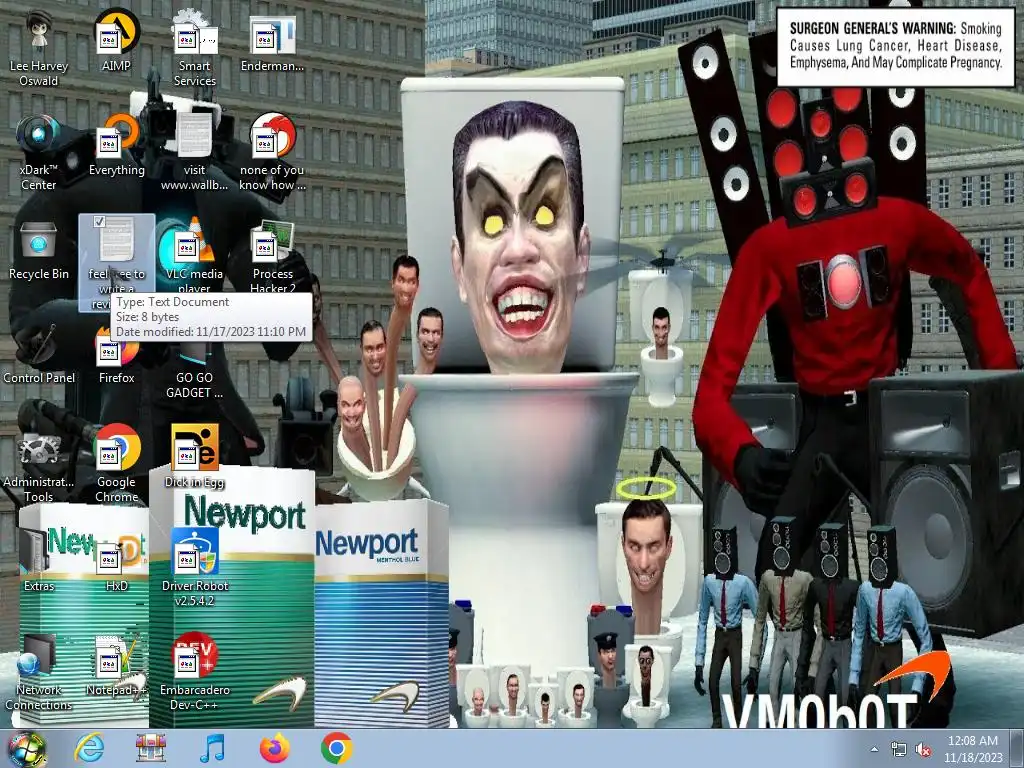This screenshot has height=768, width=1024.
Task: Launch the Firefox desktop shortcut
Action: (116, 355)
